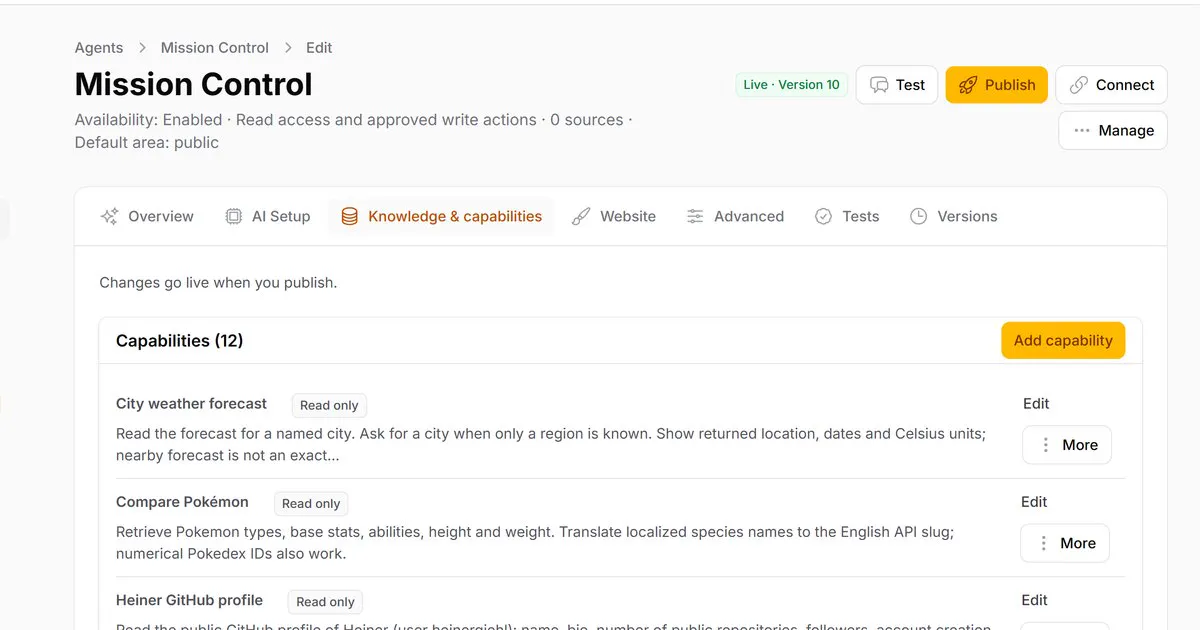Click the Read only badge for City weather forecast
The image size is (1200, 630).
click(x=329, y=405)
